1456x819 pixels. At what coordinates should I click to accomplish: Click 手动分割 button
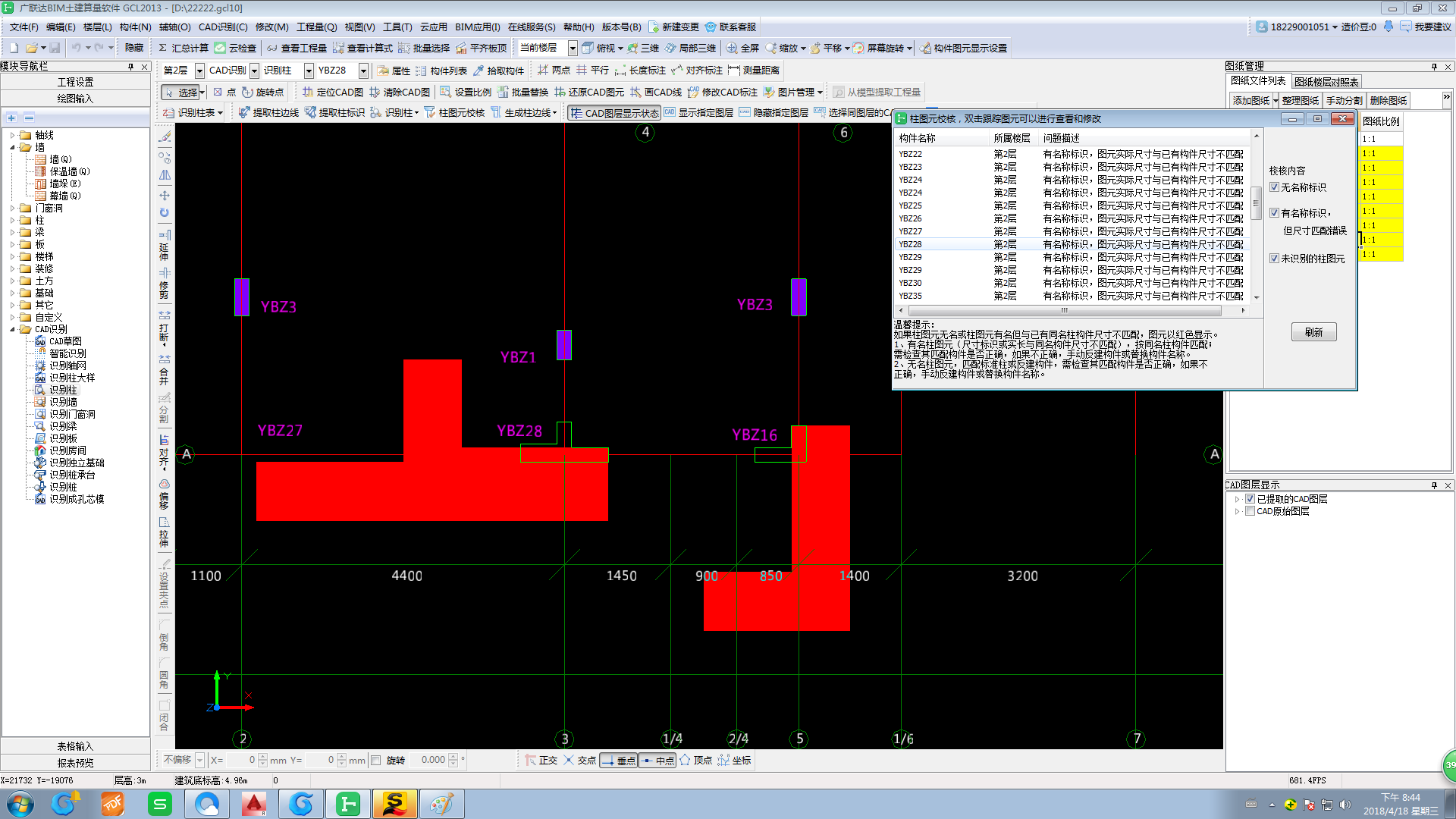pyautogui.click(x=1344, y=100)
